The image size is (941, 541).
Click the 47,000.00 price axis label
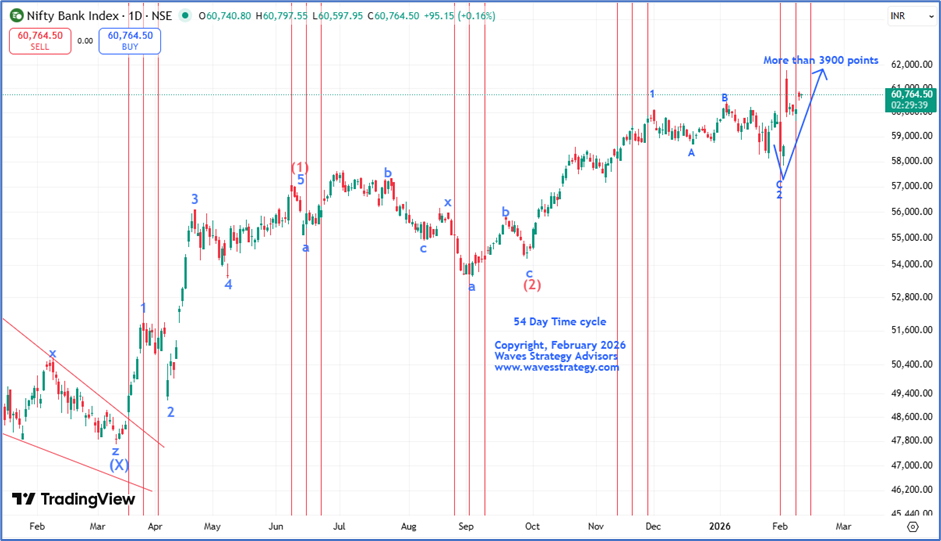912,465
